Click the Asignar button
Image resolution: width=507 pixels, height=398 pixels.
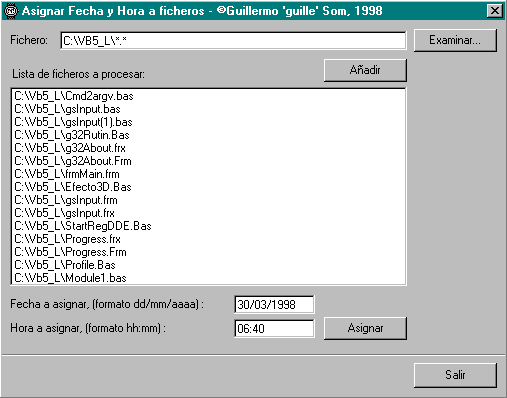click(365, 328)
